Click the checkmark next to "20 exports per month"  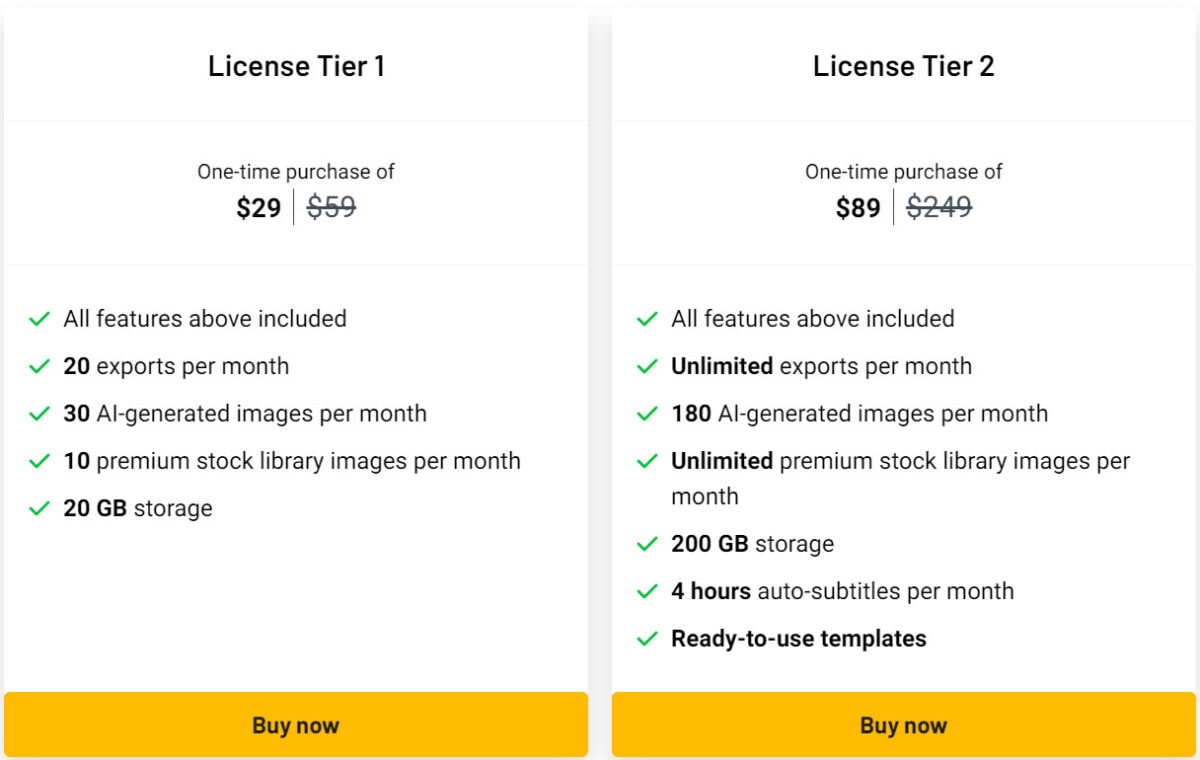click(x=39, y=366)
